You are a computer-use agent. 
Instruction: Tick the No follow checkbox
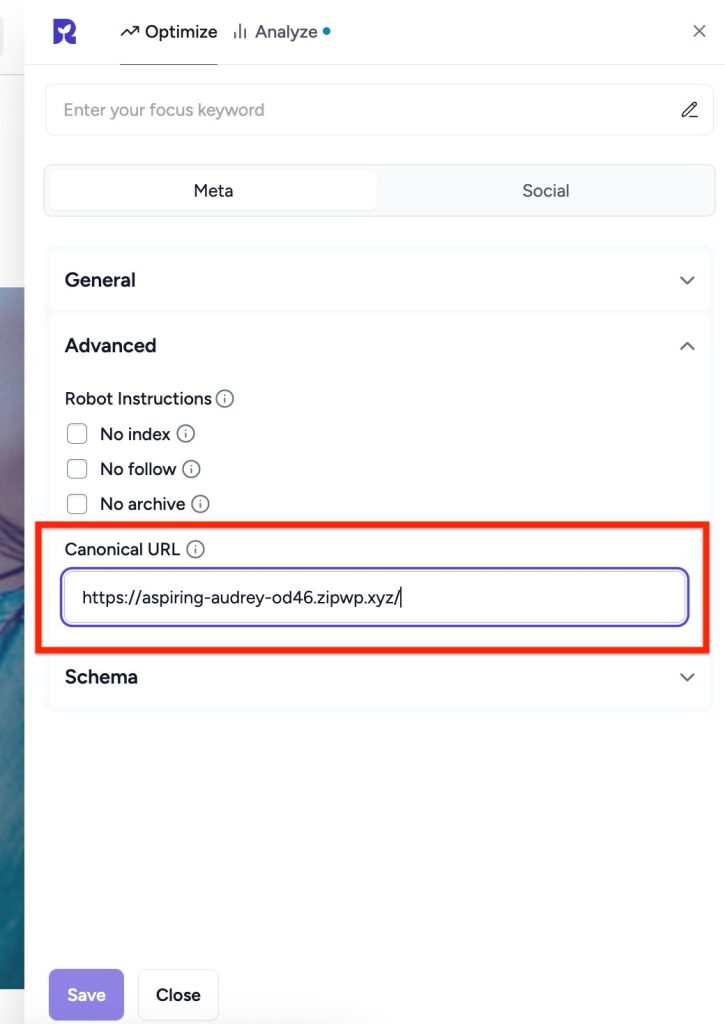coord(77,469)
